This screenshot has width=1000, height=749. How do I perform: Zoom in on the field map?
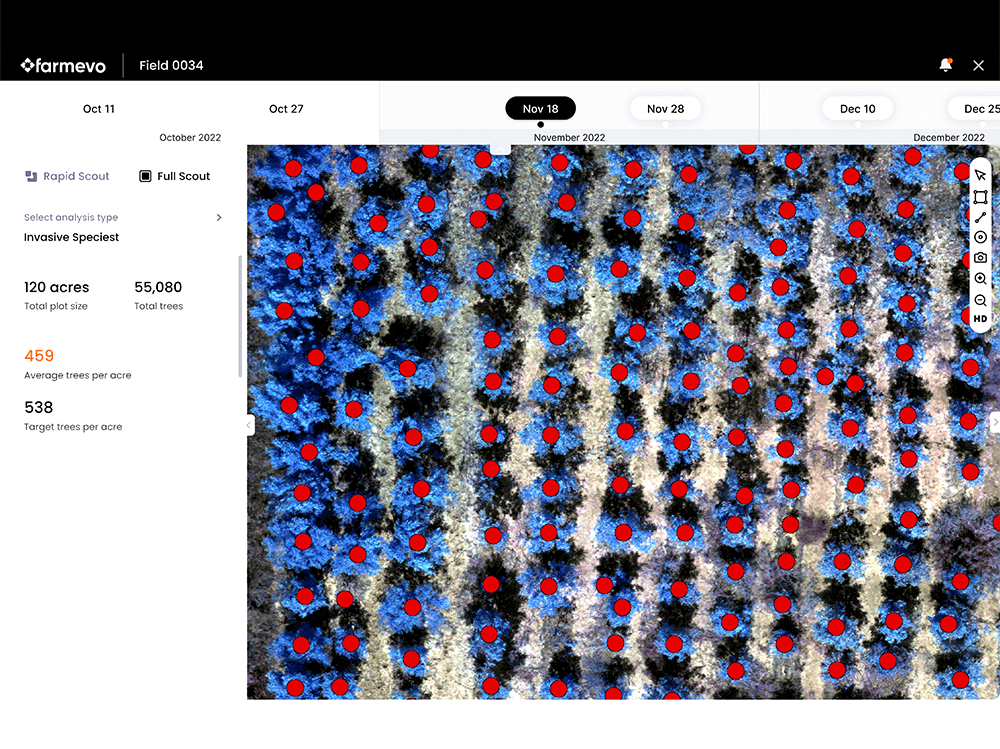point(980,279)
